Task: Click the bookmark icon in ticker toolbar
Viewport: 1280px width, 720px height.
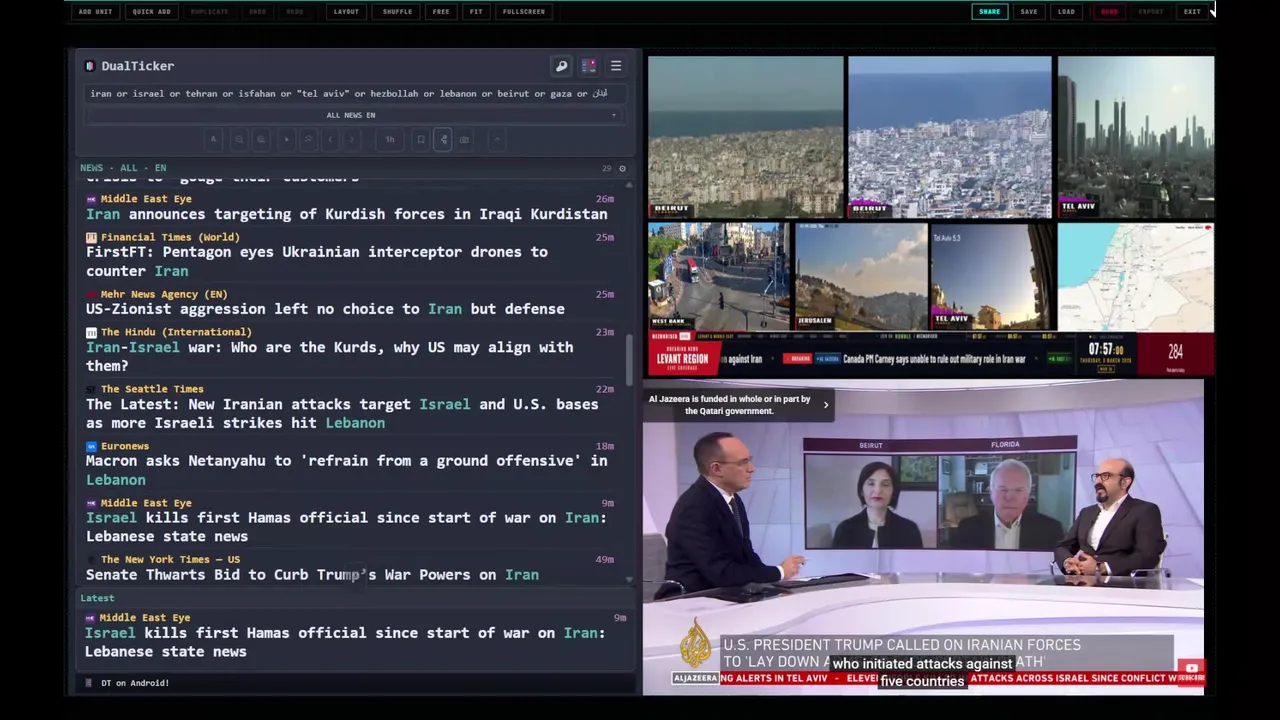Action: tap(421, 139)
